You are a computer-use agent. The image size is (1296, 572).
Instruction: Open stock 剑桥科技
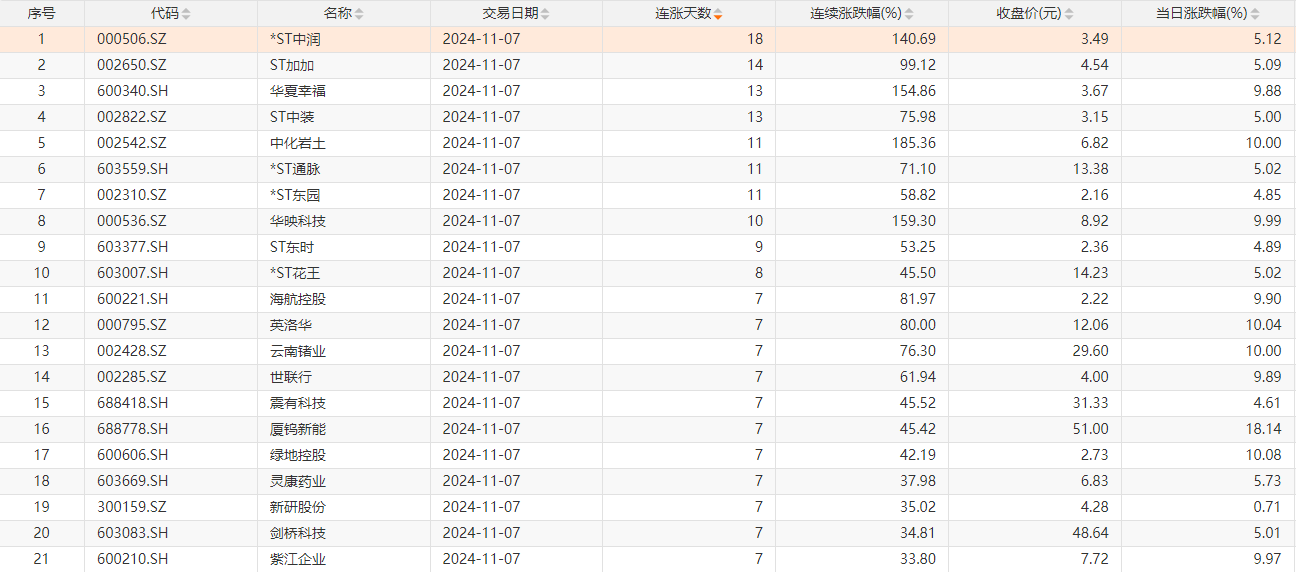pyautogui.click(x=298, y=533)
